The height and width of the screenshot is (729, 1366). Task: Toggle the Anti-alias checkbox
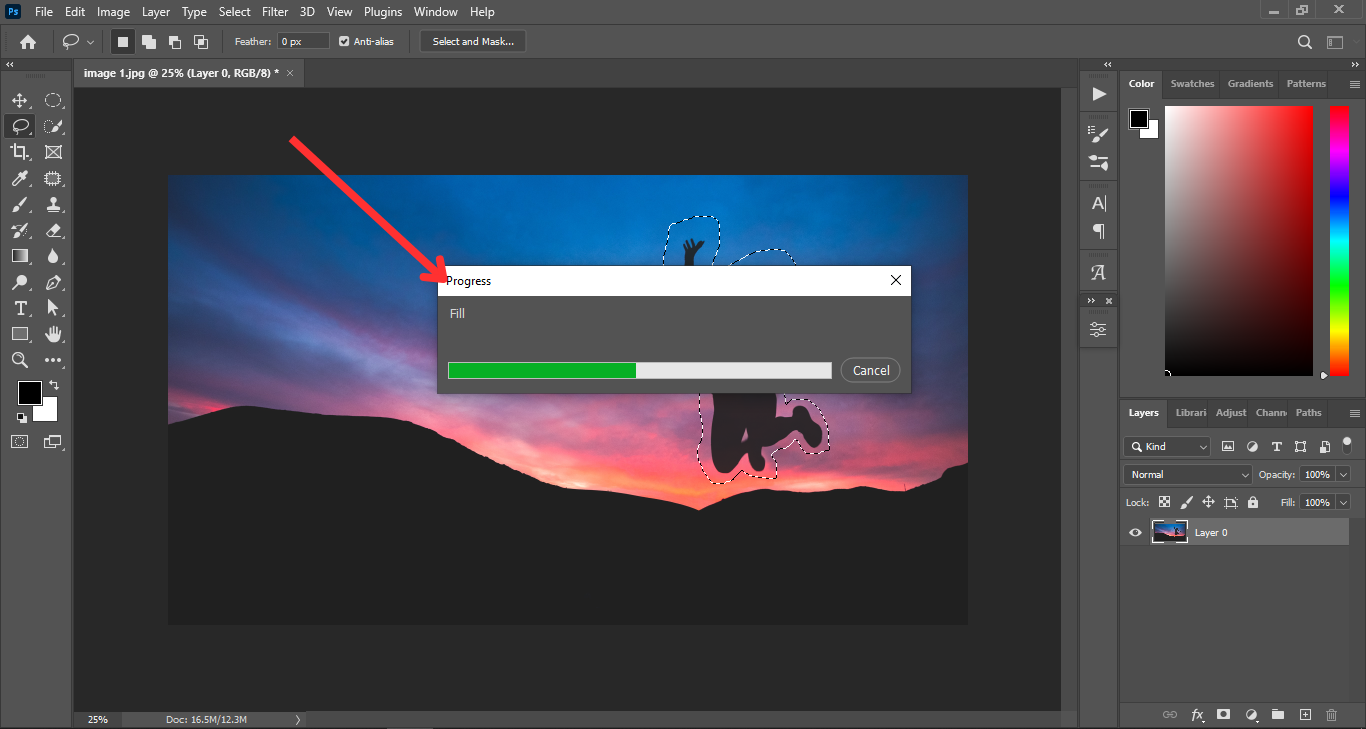344,41
